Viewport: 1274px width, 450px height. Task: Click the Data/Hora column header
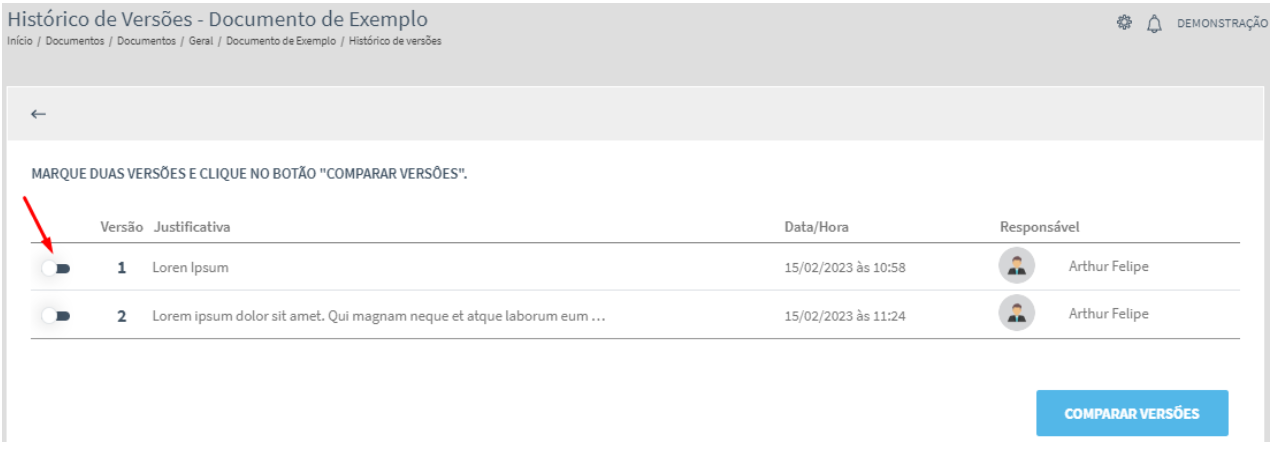(816, 227)
